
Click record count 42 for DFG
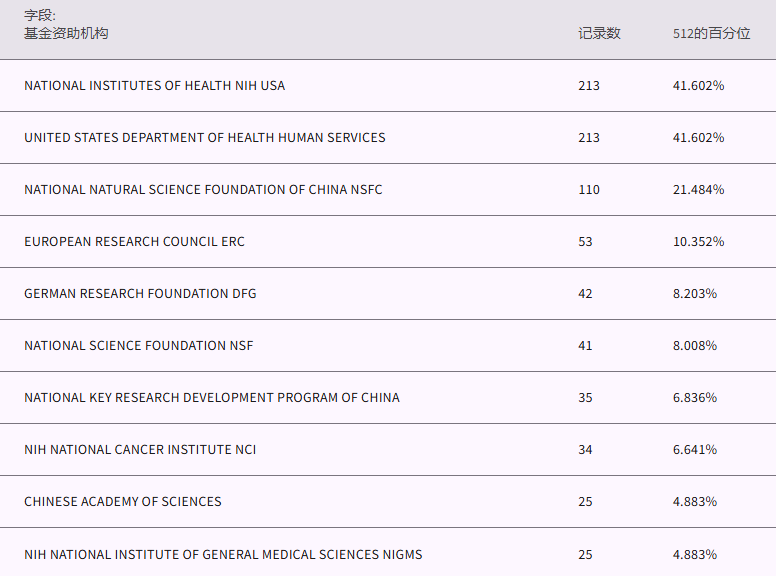[x=585, y=294]
